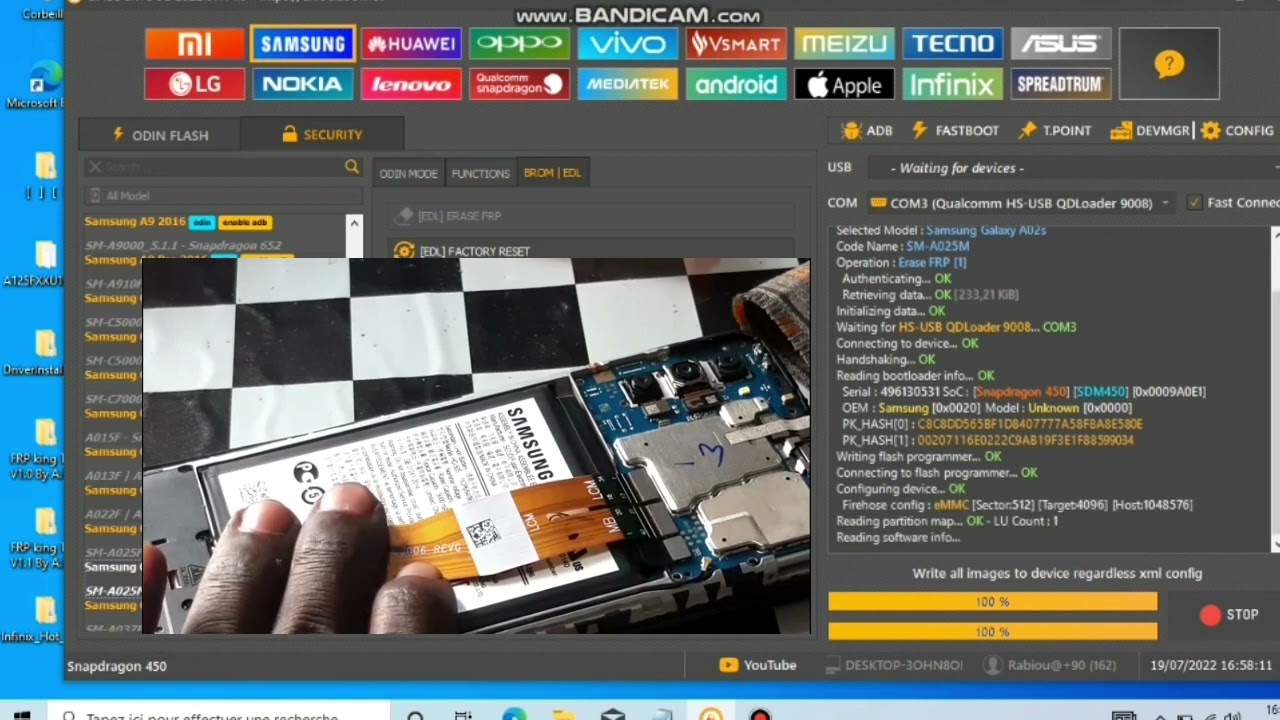Expand the USB device dropdown
The width and height of the screenshot is (1280, 720).
(x=1072, y=168)
